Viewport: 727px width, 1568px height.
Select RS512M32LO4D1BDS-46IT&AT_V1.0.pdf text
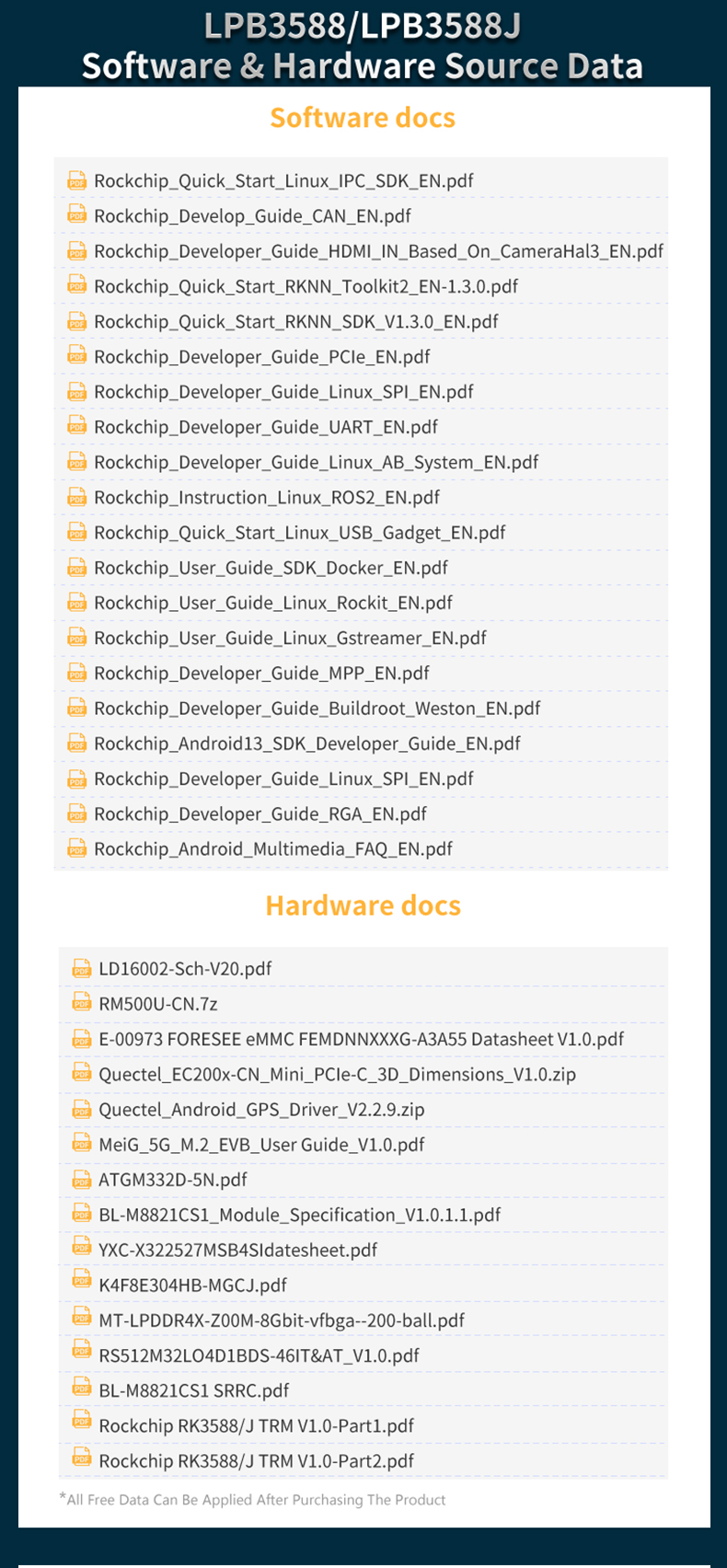click(x=259, y=1355)
